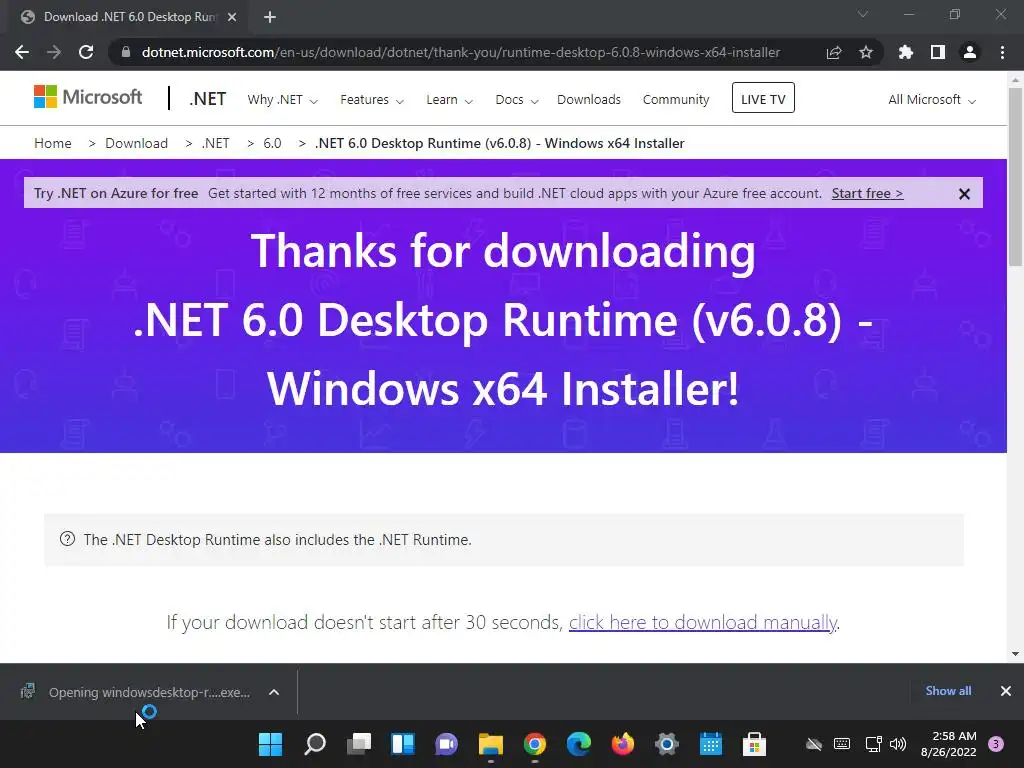The width and height of the screenshot is (1024, 768).
Task: Open the .NET home link
Action: click(x=208, y=99)
